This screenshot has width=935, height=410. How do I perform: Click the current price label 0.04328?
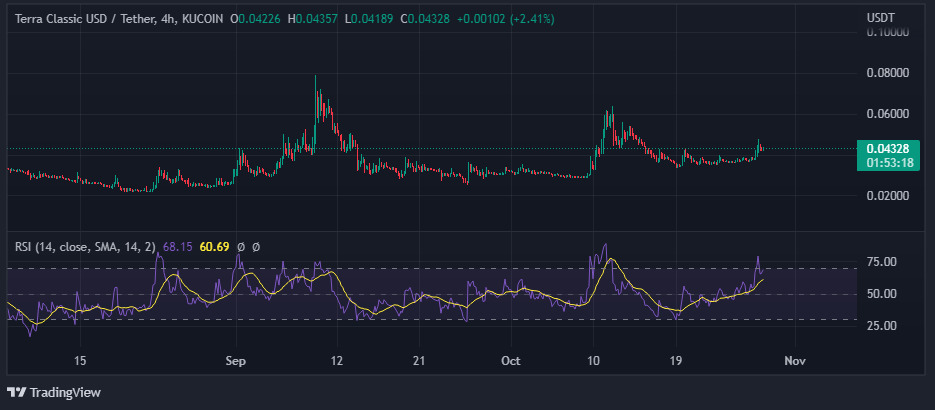pos(887,148)
